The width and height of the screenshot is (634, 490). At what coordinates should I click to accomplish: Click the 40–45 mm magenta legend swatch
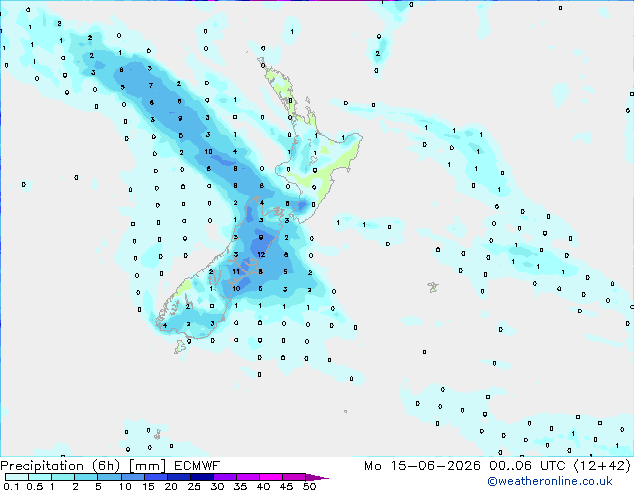[271, 477]
